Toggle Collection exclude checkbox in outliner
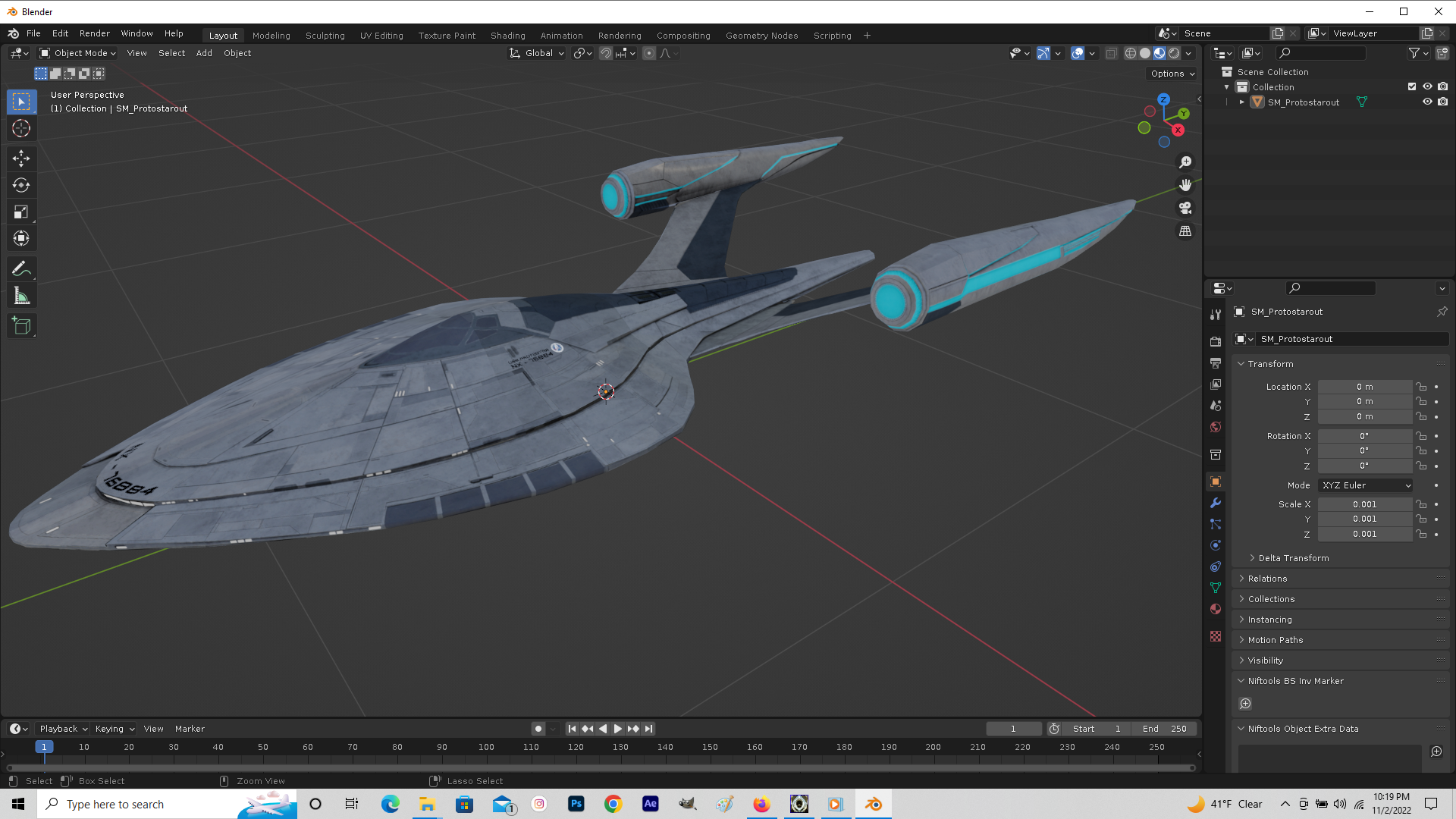This screenshot has width=1456, height=819. click(x=1412, y=86)
